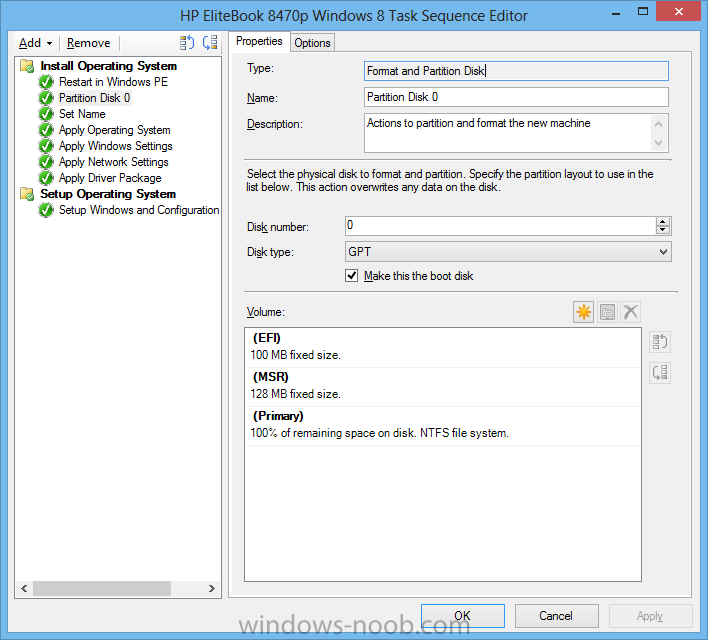Select the (Primary) volume entry
708x640 pixels.
click(443, 426)
